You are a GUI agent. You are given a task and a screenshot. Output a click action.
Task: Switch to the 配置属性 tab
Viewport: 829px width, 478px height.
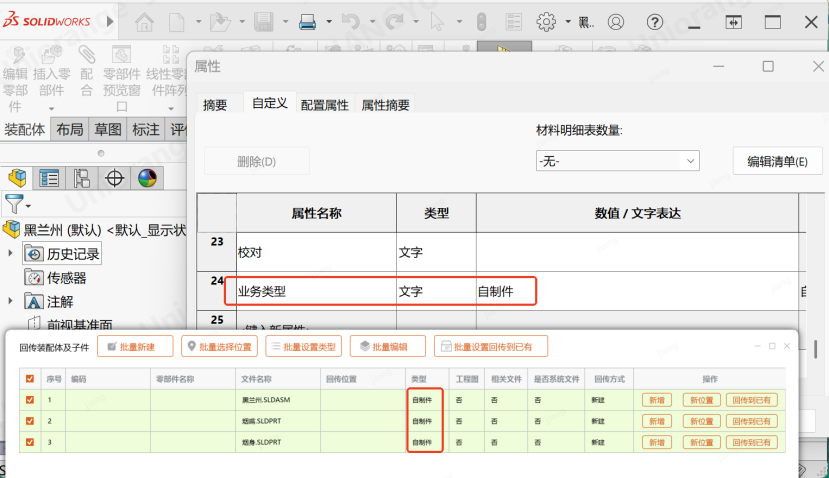pyautogui.click(x=324, y=105)
